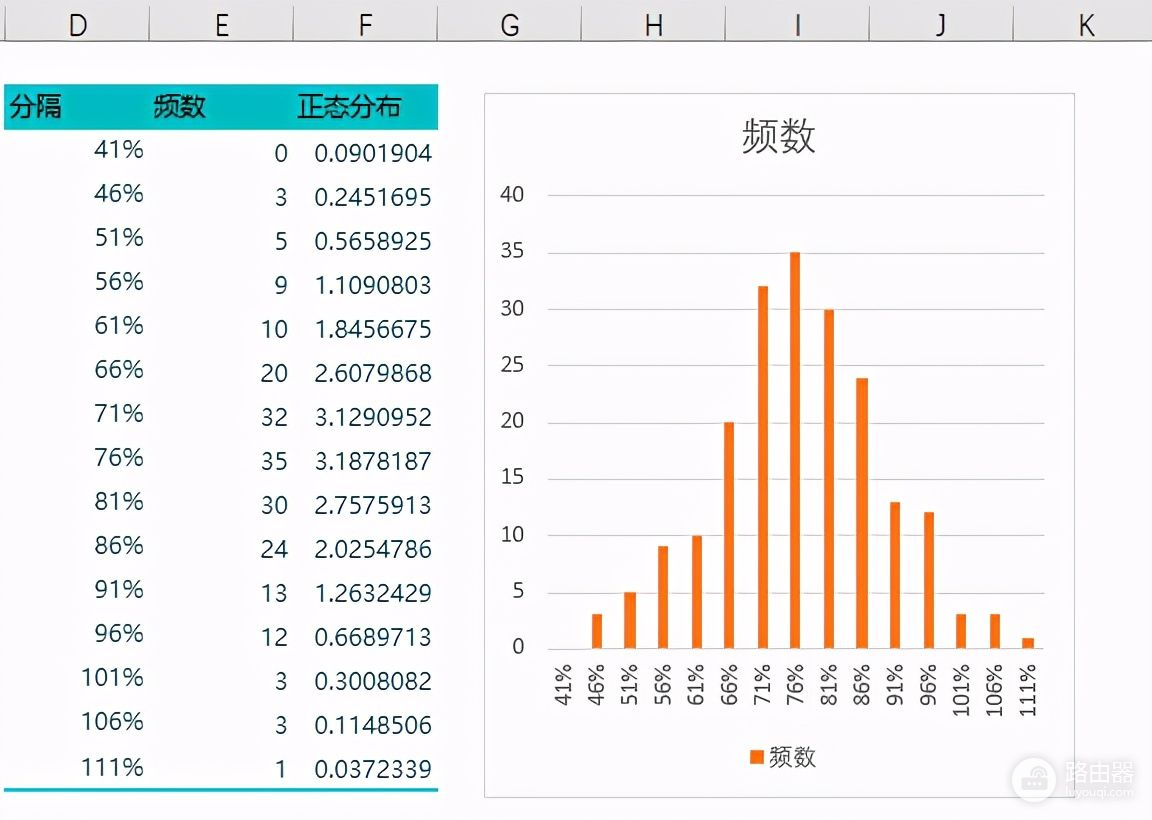
Task: Select the 正态分布 header cell
Action: (348, 107)
